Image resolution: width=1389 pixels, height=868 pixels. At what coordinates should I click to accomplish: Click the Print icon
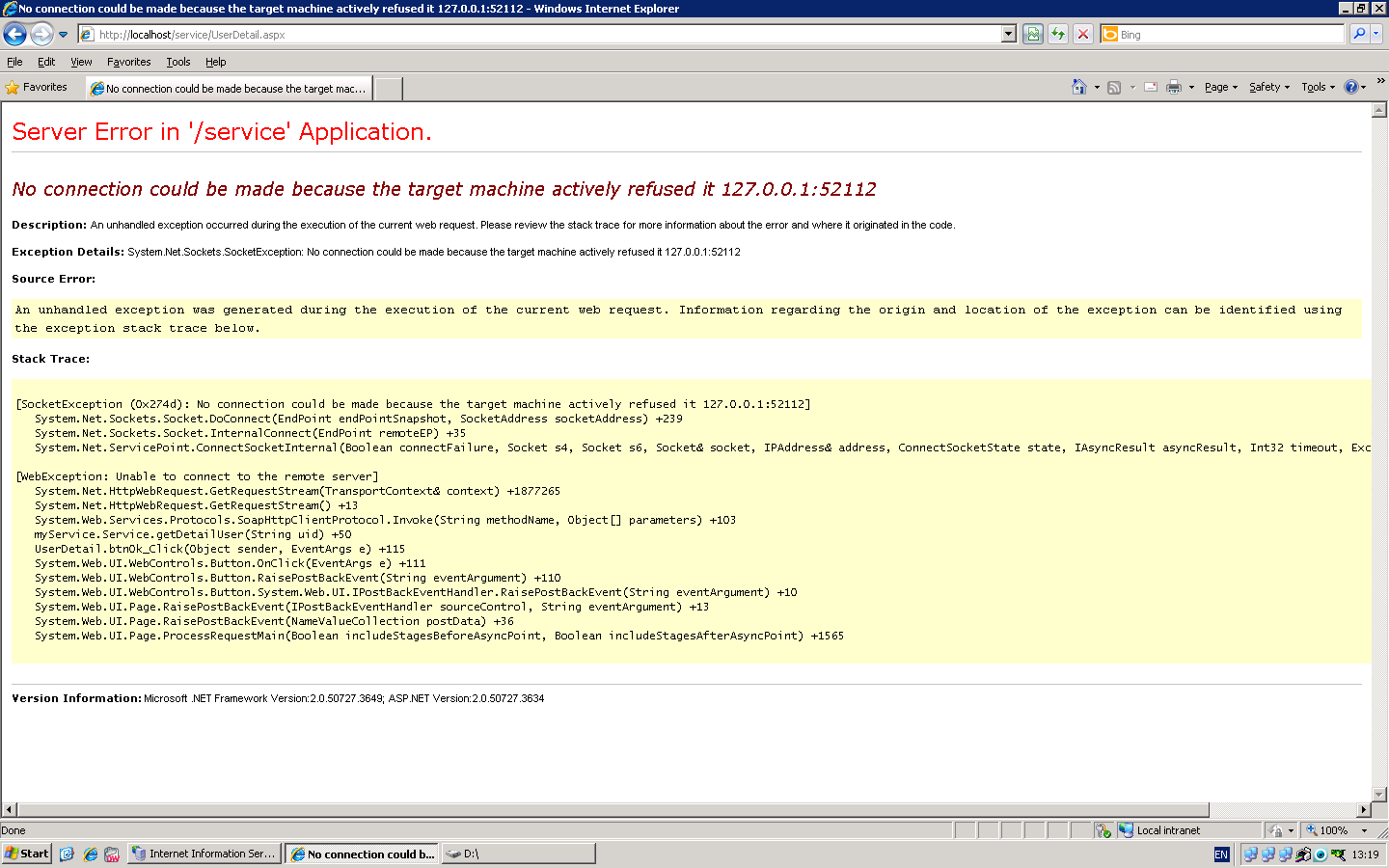1174,88
